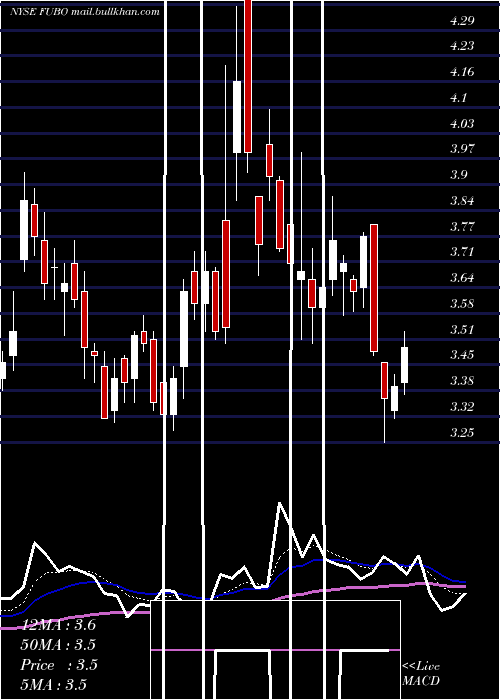Click the 12MA : 3.6 legend text
The width and height of the screenshot is (500, 700).
58,625
